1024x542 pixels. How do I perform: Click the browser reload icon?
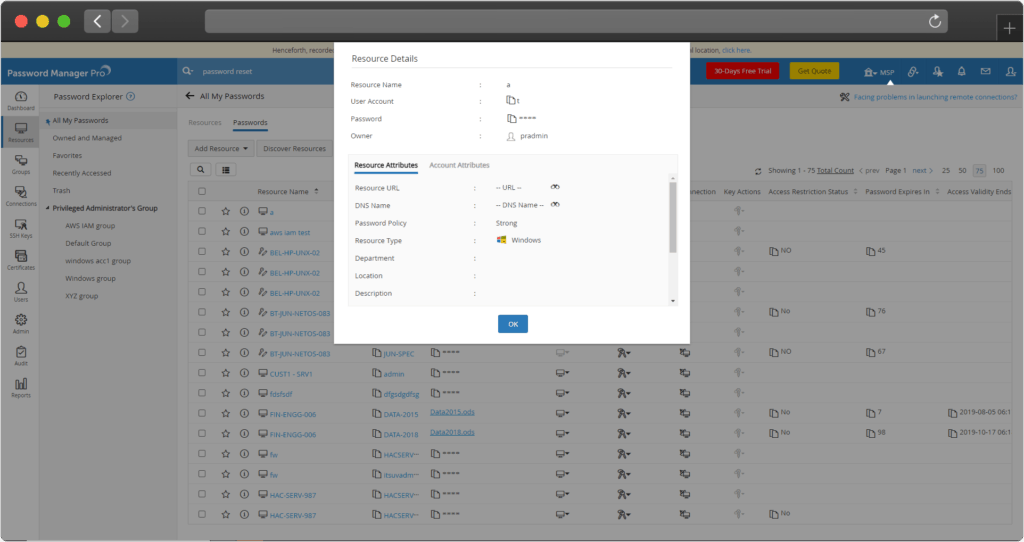tap(935, 21)
